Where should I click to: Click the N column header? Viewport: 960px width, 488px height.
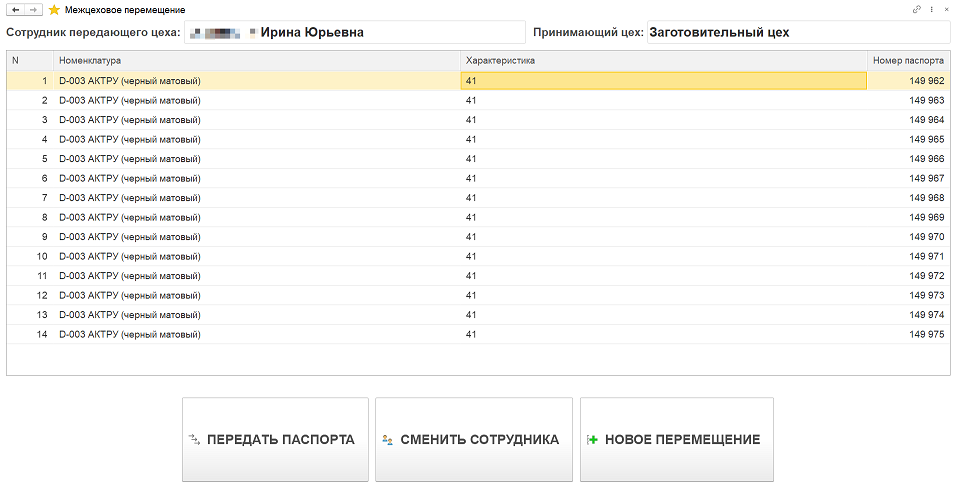[30, 61]
